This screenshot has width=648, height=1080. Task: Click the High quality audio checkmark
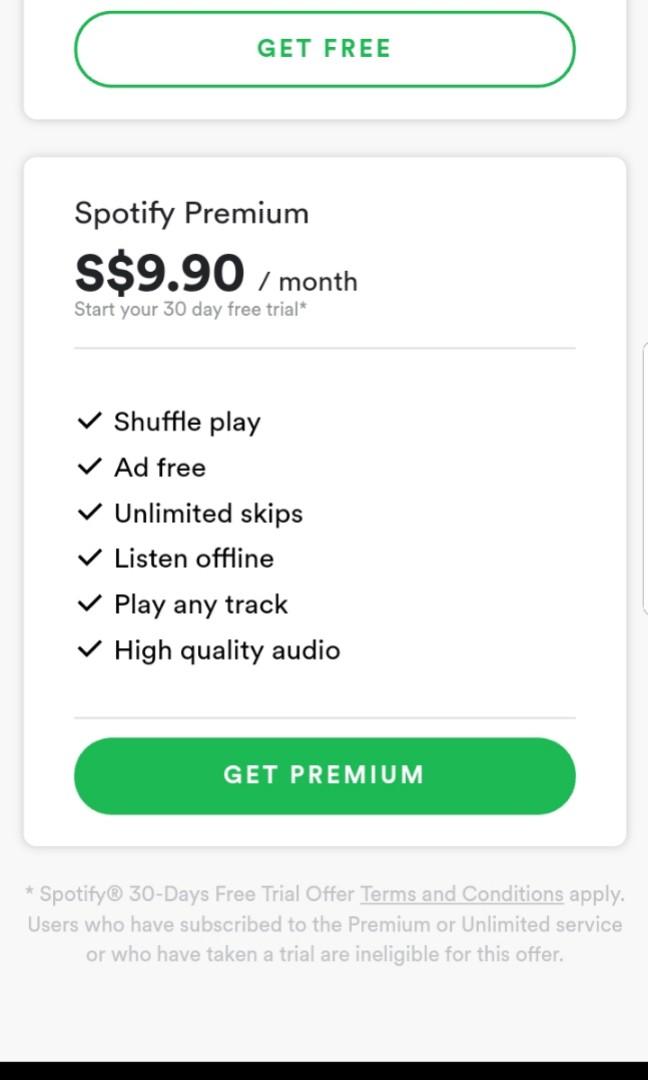90,650
